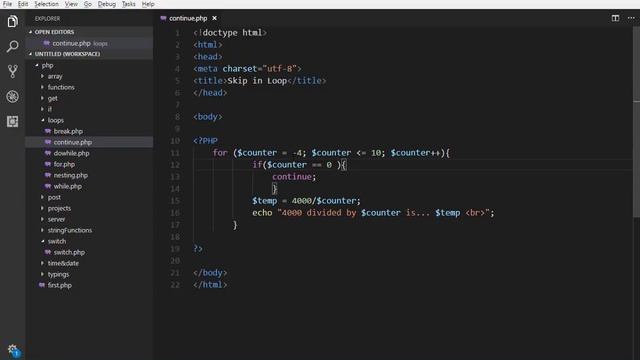Open the View menu
Screen dimensions: 640x360
[71, 4]
